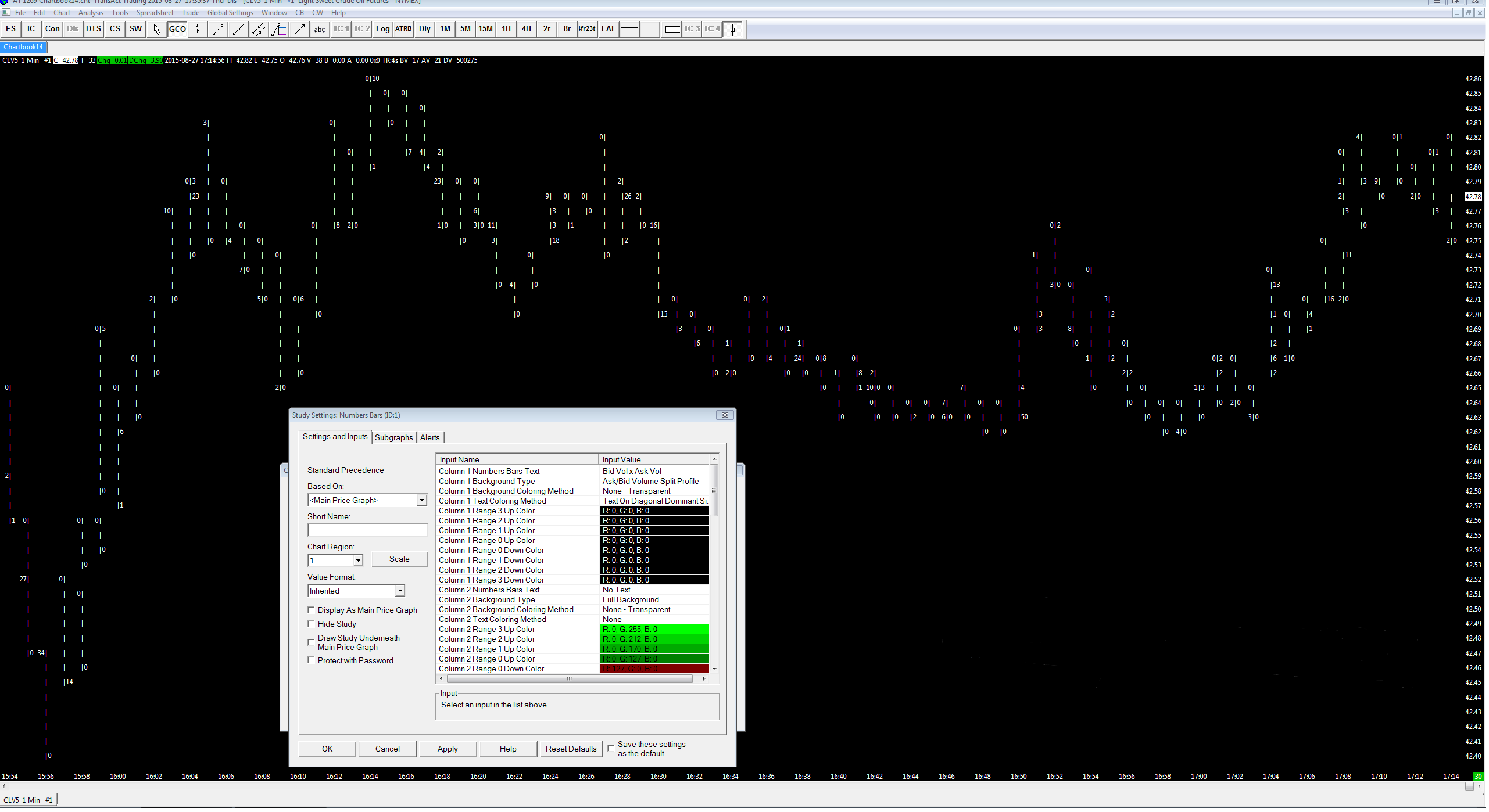1489x812 pixels.
Task: Click Column 2 Range 3 Up Color swatch
Action: (x=655, y=630)
